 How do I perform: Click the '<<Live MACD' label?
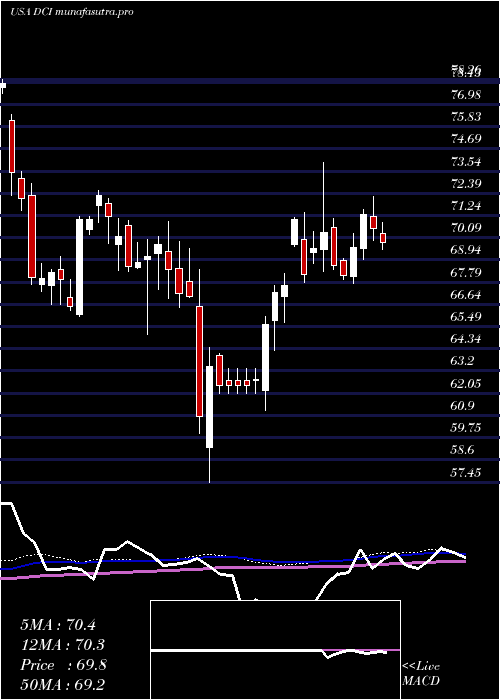421,674
